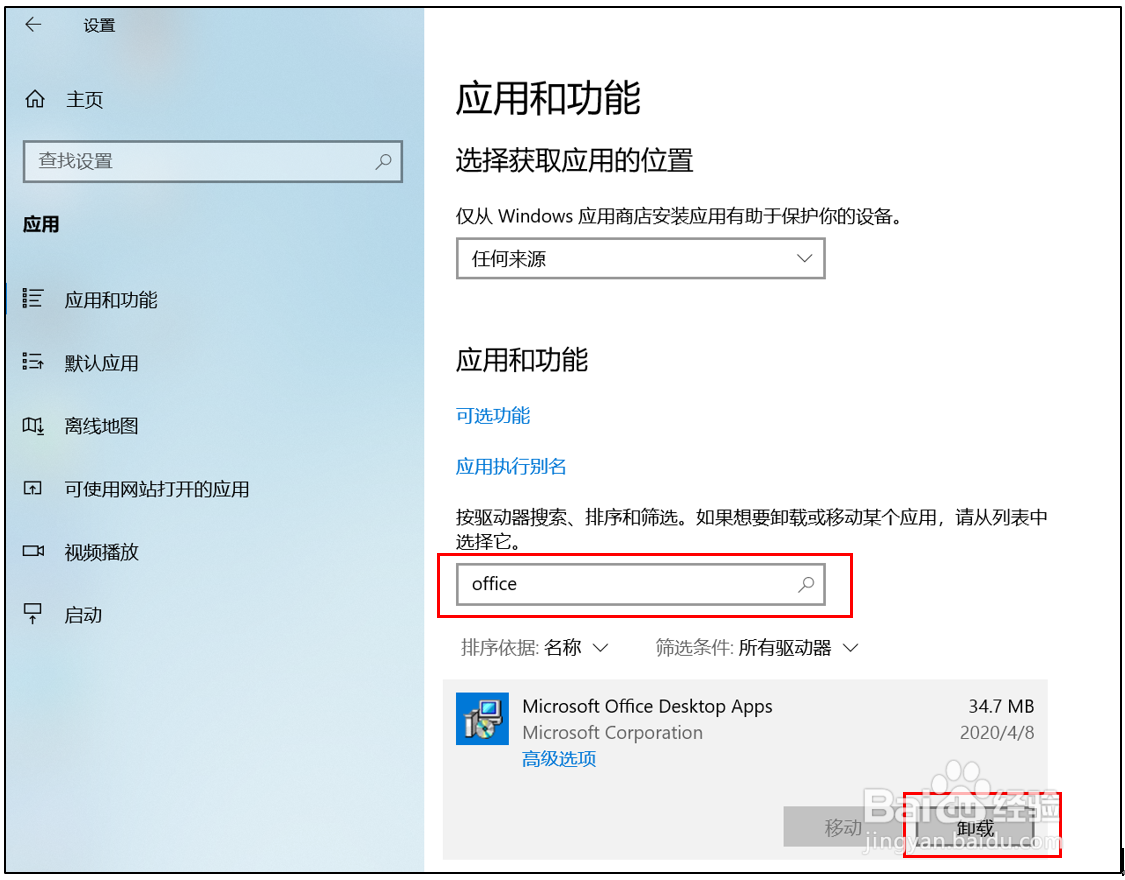1125x880 pixels.
Task: Open 可使用网站打开的应用 page
Action: pyautogui.click(x=157, y=489)
